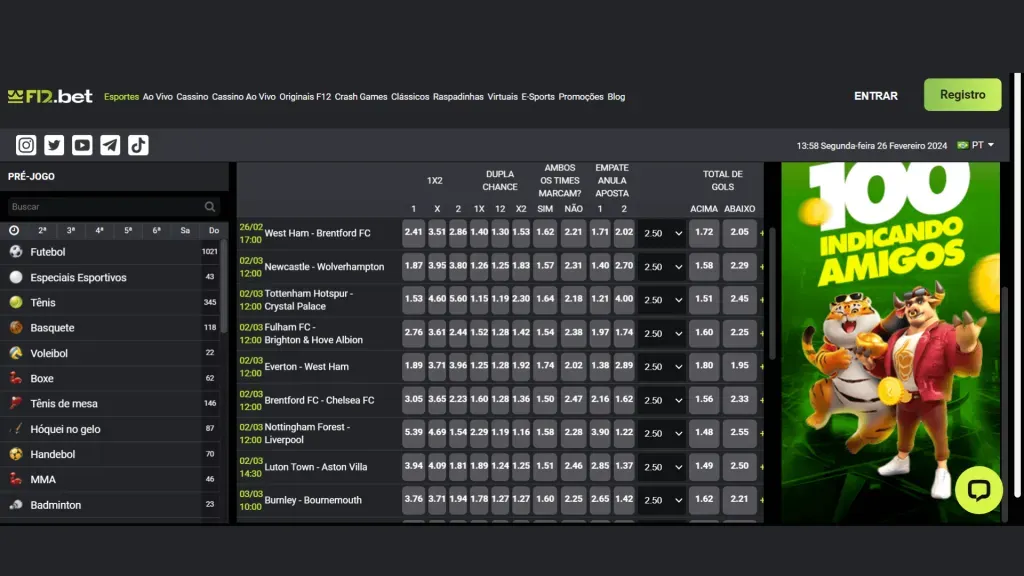
Task: Open the Telegram social icon
Action: tap(110, 145)
